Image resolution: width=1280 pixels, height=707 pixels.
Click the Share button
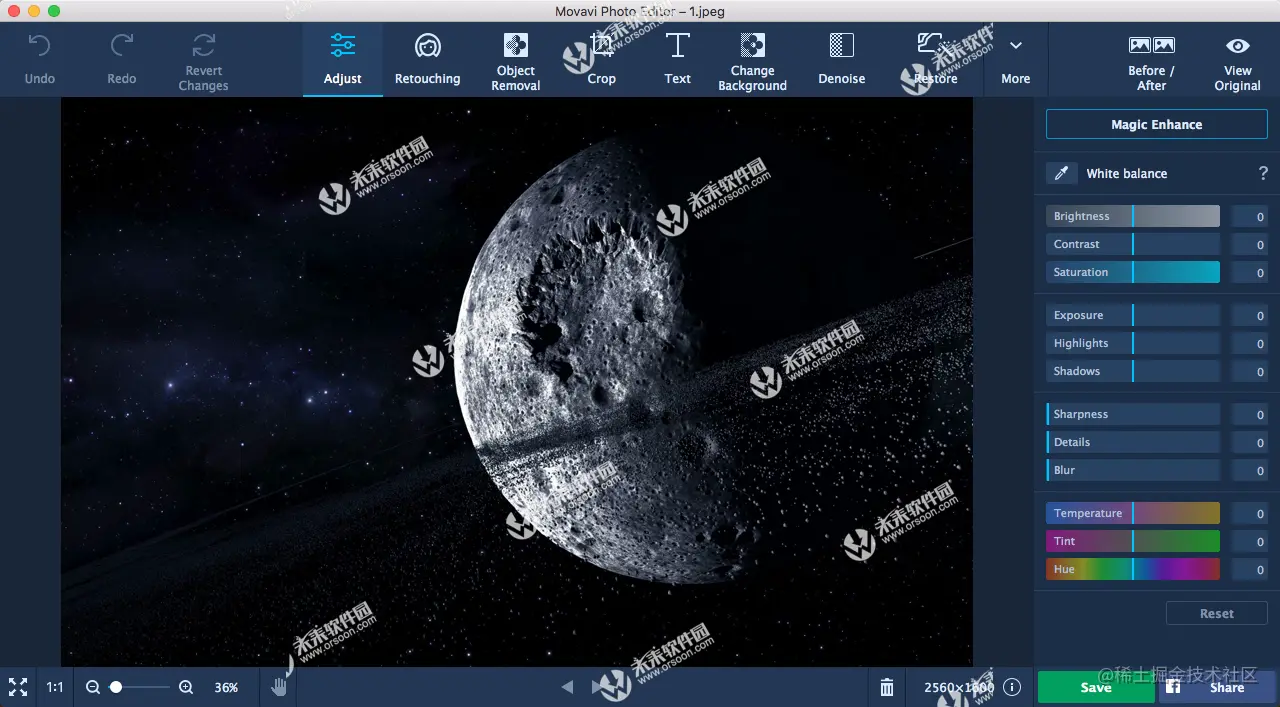click(x=1217, y=687)
